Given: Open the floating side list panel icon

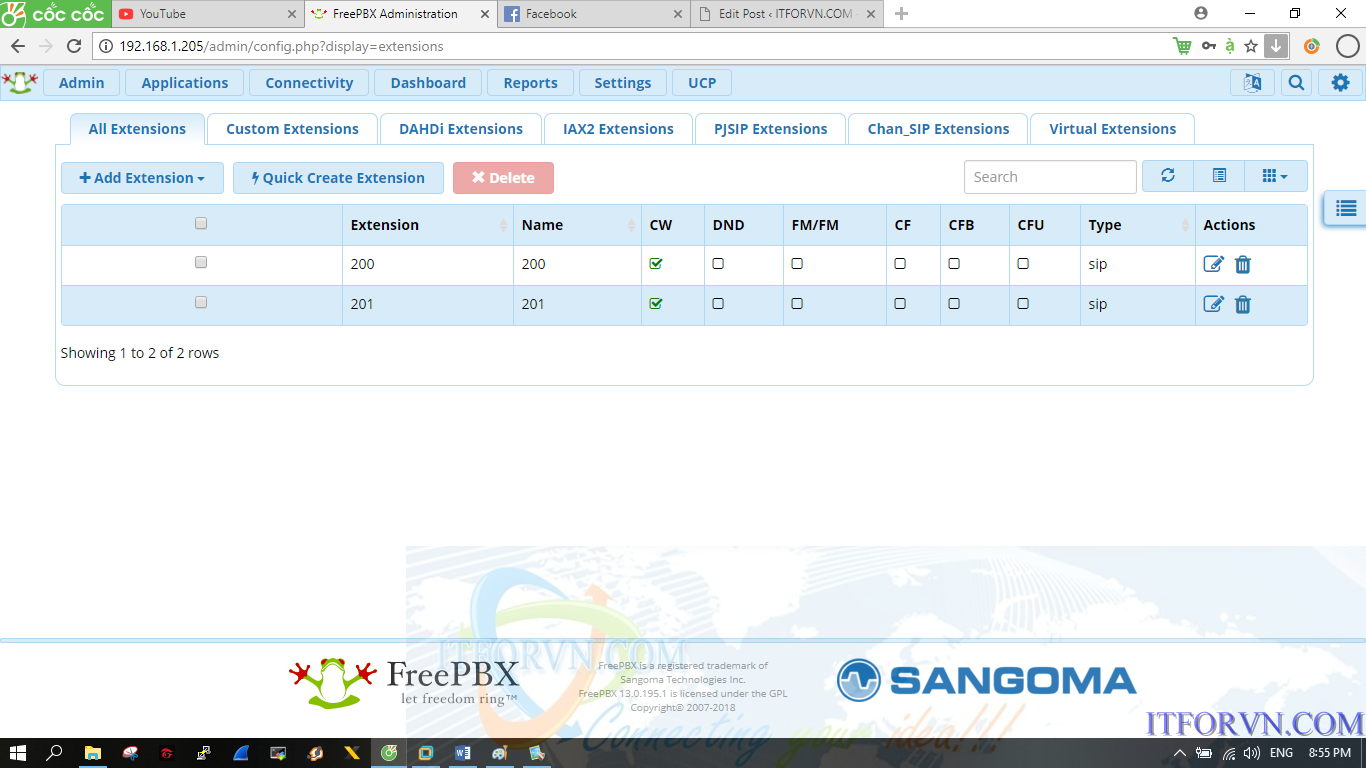Looking at the screenshot, I should point(1345,208).
